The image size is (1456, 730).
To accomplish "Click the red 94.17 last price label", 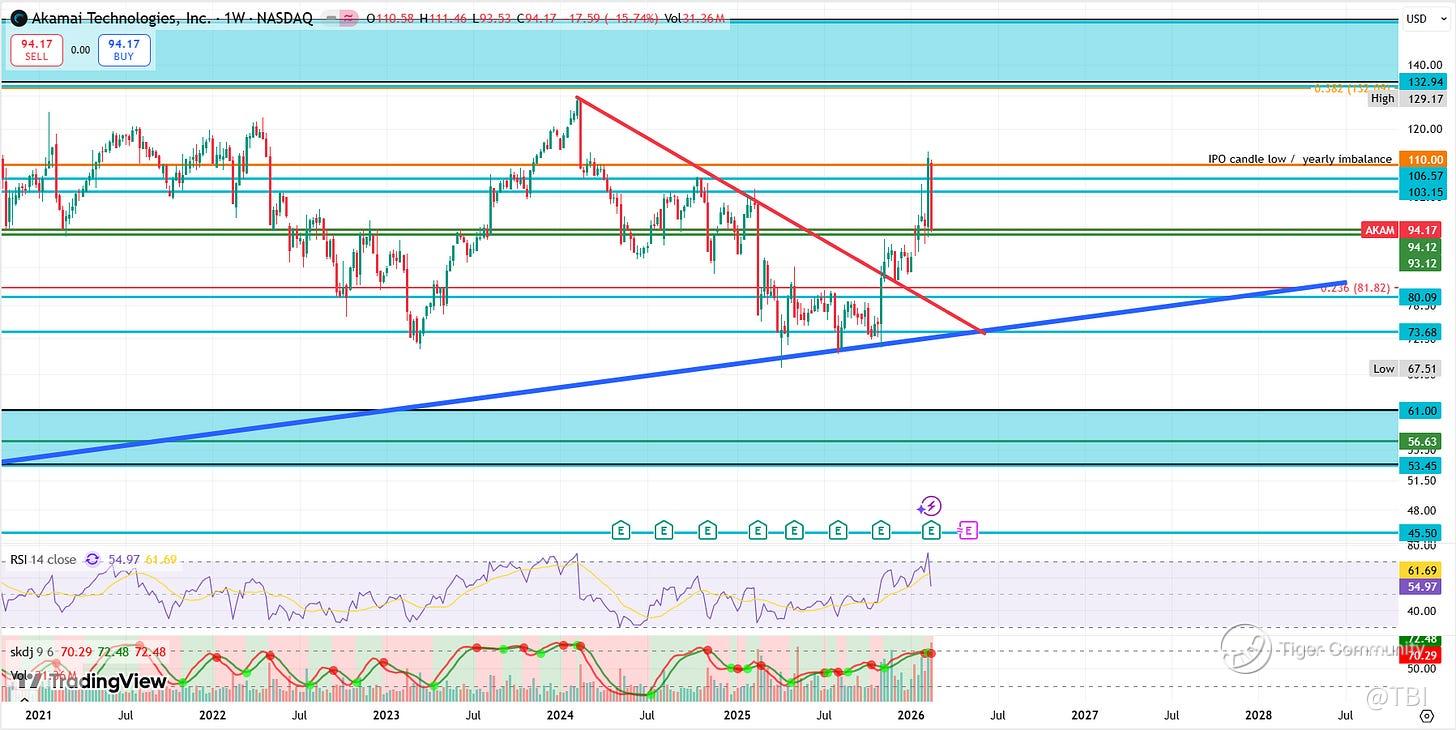I will (1423, 231).
